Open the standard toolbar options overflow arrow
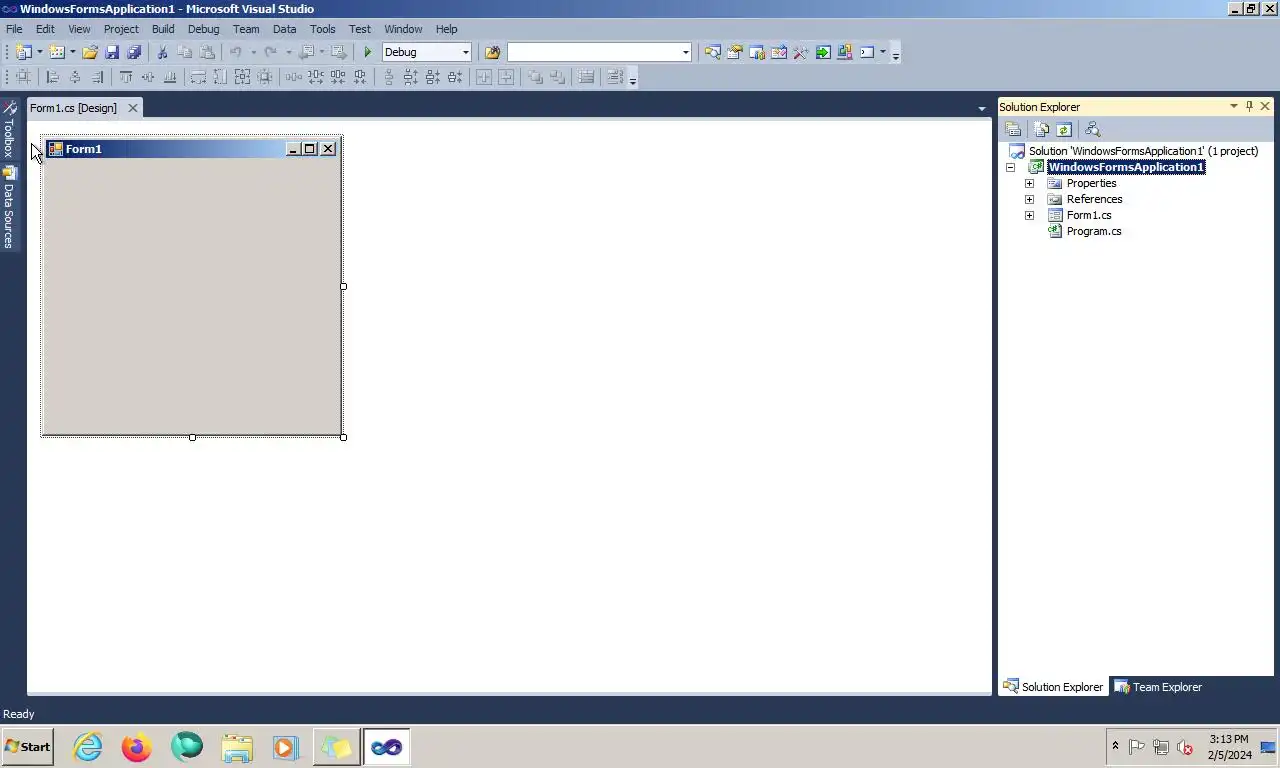Viewport: 1280px width, 768px height. [895, 53]
